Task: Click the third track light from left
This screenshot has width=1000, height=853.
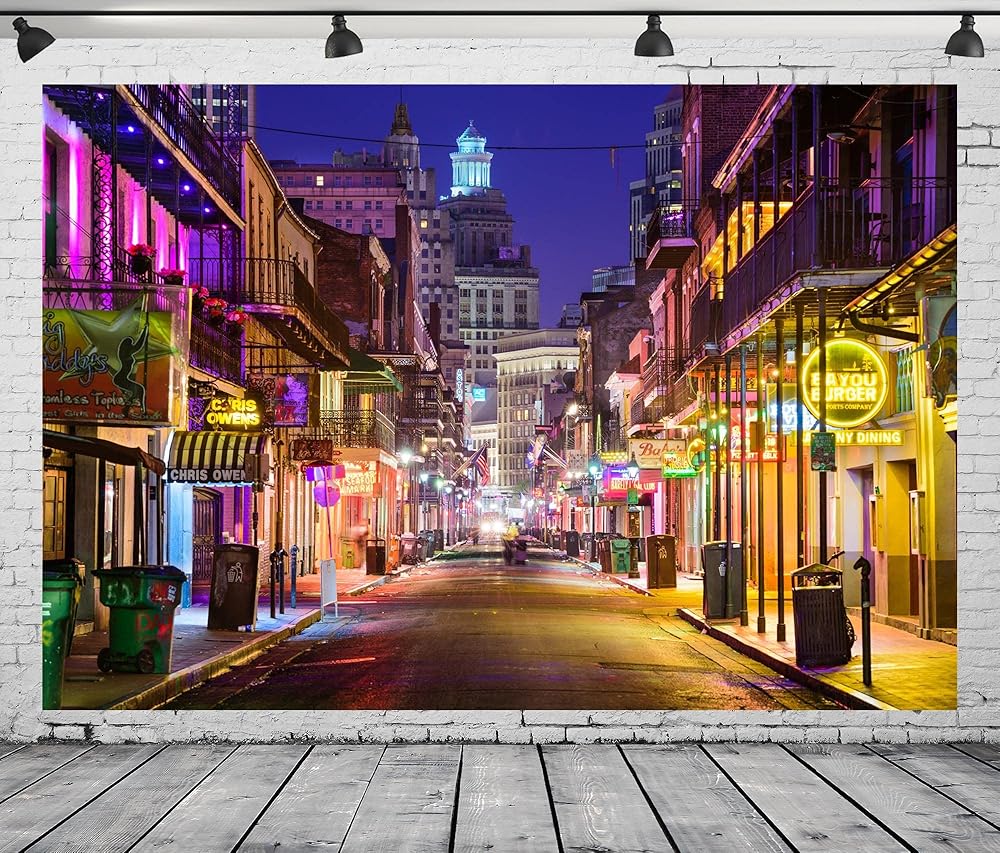Action: (x=653, y=39)
